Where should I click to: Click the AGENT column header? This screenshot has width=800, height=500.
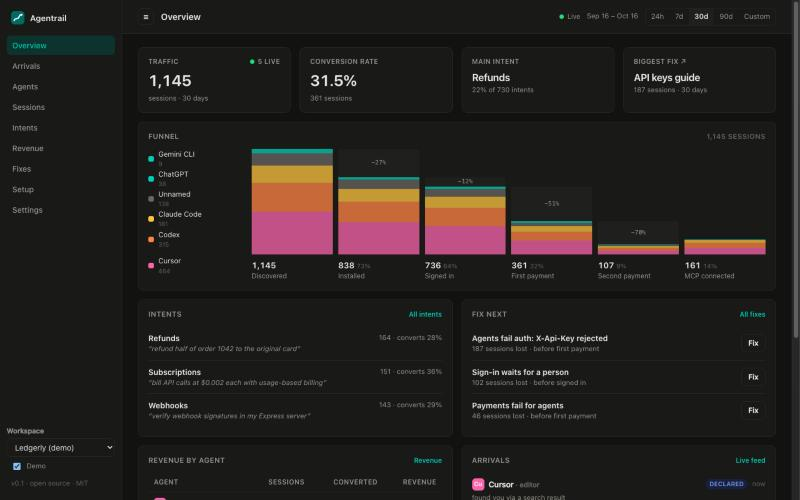click(x=166, y=482)
